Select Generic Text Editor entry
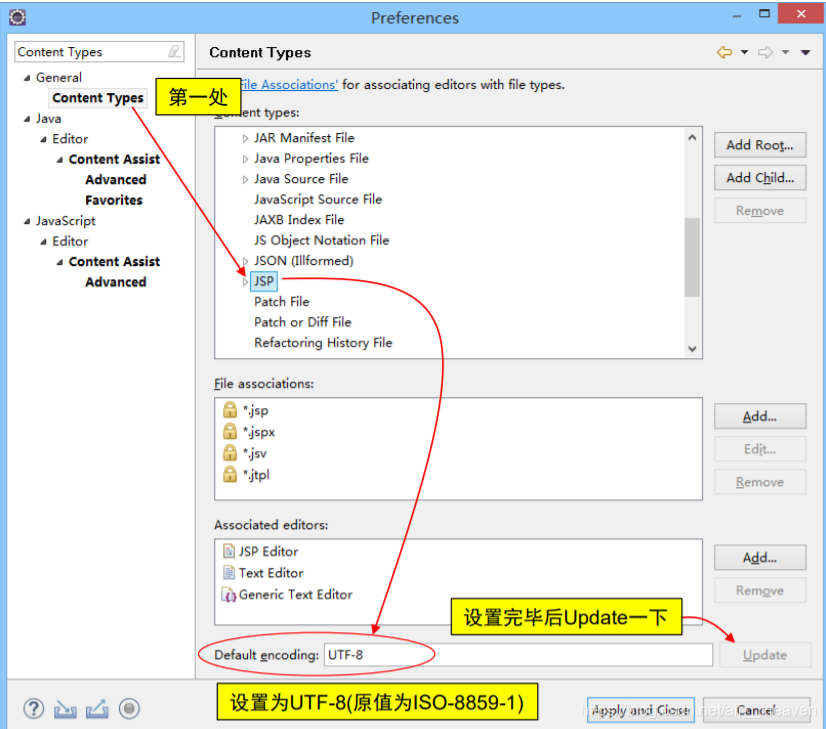The height and width of the screenshot is (729, 826). 295,595
